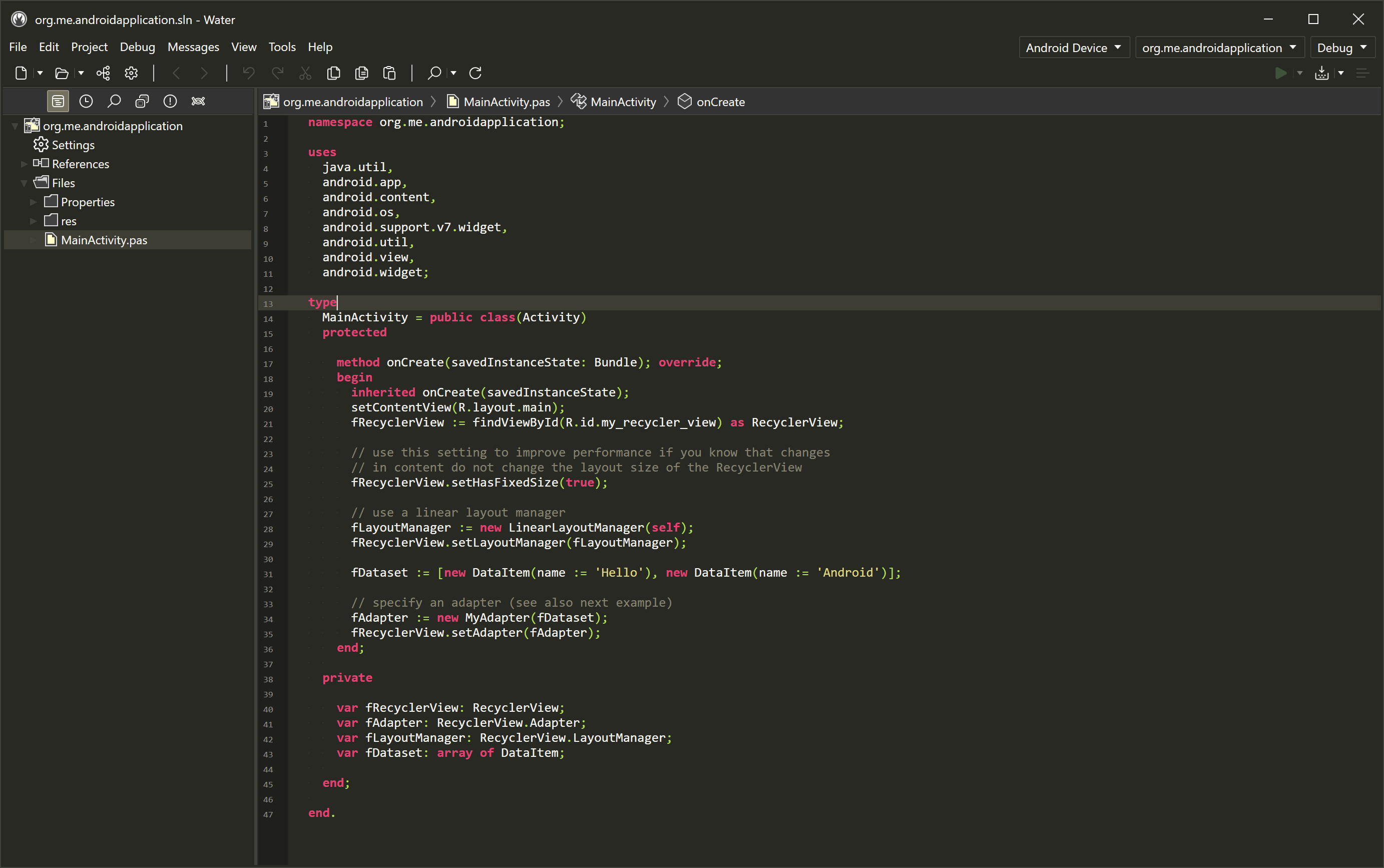Viewport: 1384px width, 868px height.
Task: Click the magnifier Search icon in toolbar
Action: [434, 73]
